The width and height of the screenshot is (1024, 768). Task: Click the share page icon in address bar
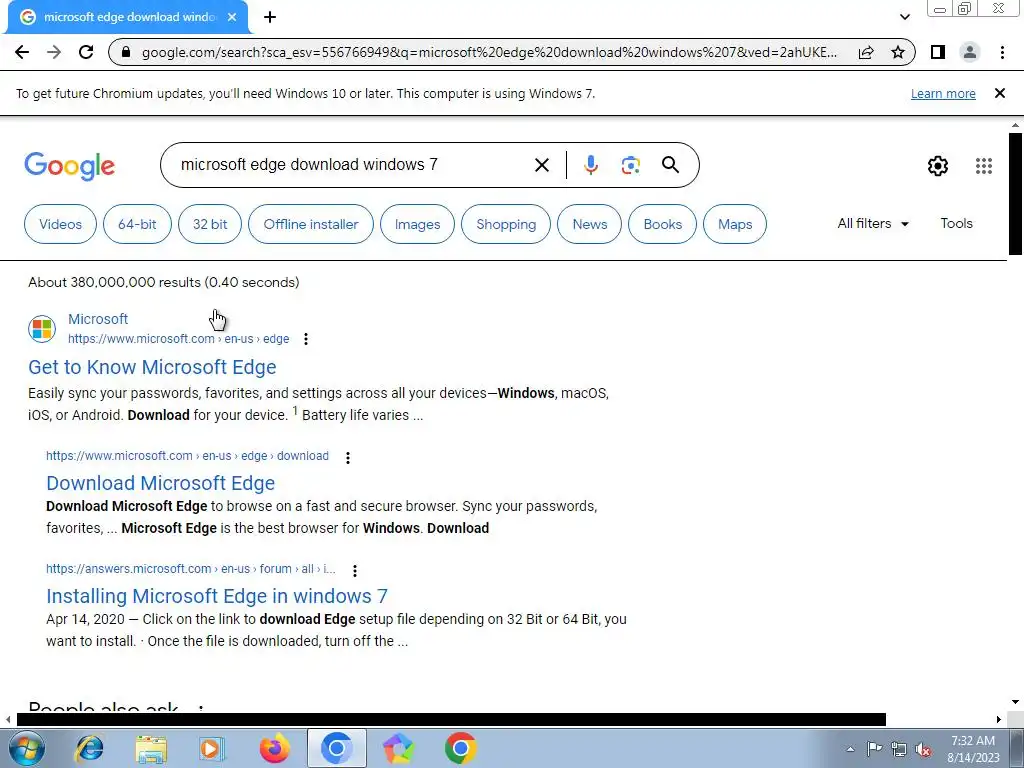866,52
